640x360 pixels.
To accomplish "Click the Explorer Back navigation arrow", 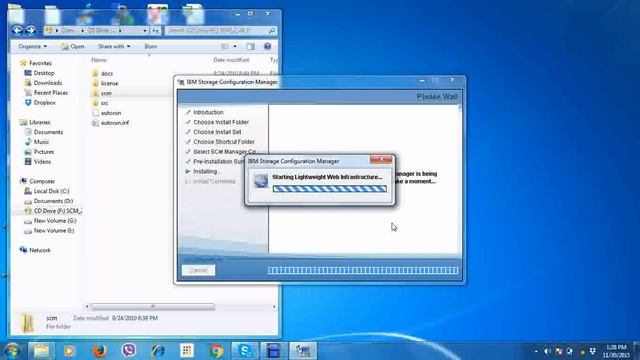I will pos(17,30).
